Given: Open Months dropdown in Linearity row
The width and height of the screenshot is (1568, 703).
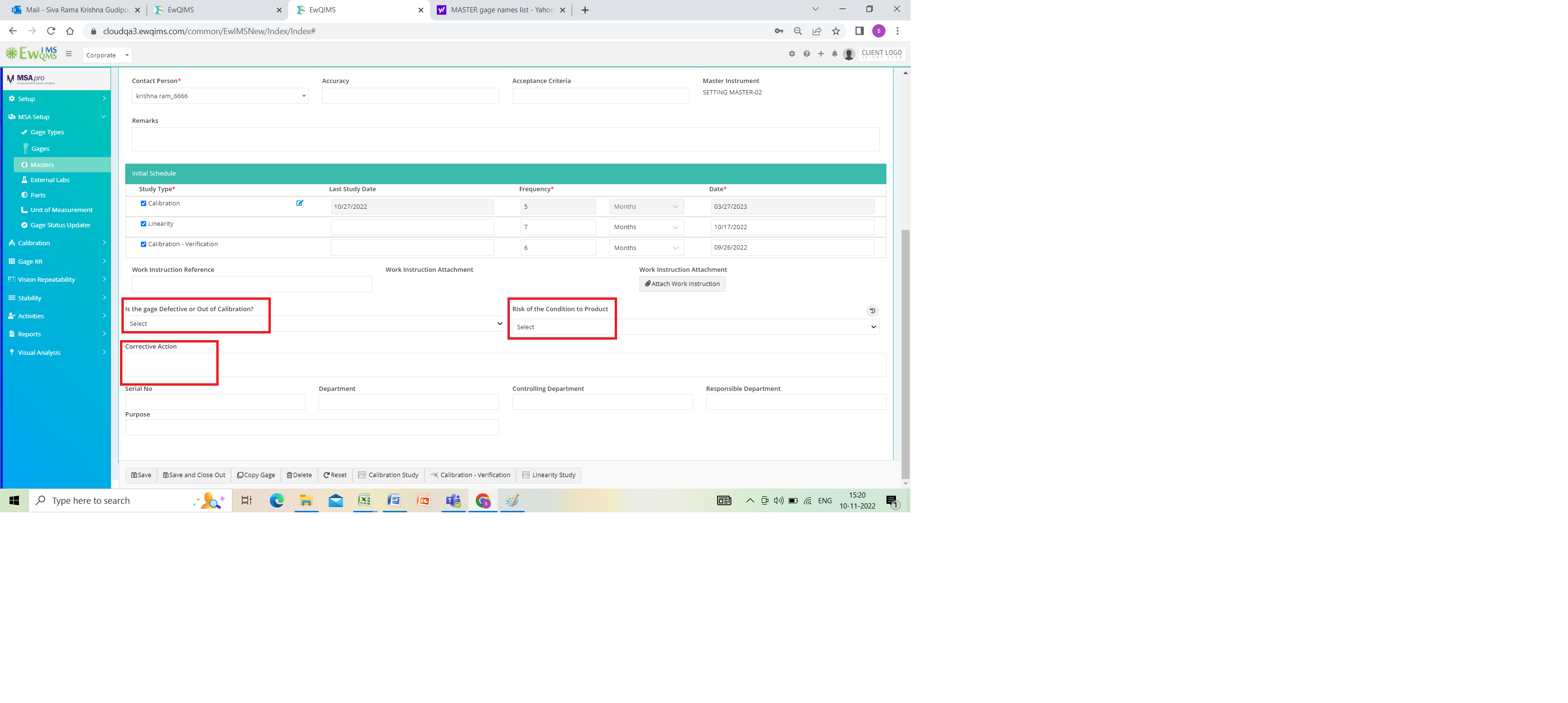Looking at the screenshot, I should (646, 227).
